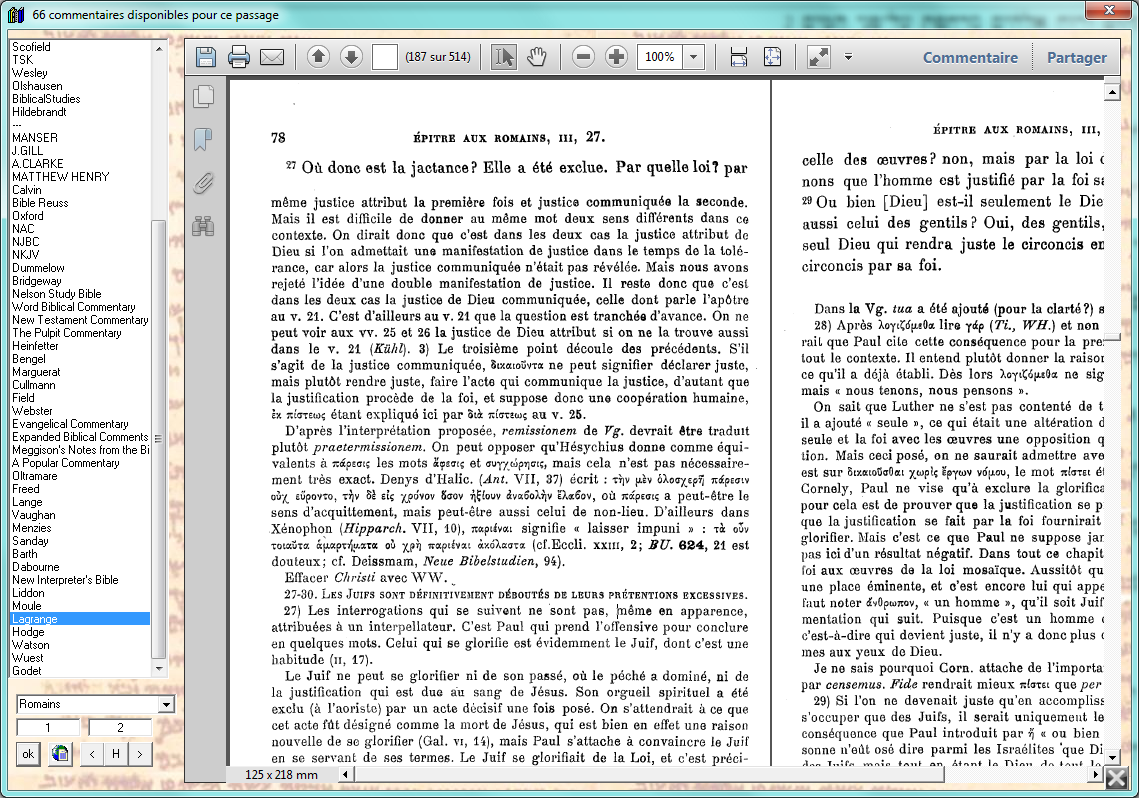Select Word Biblical Commentary in list
This screenshot has width=1139, height=798.
[x=73, y=307]
